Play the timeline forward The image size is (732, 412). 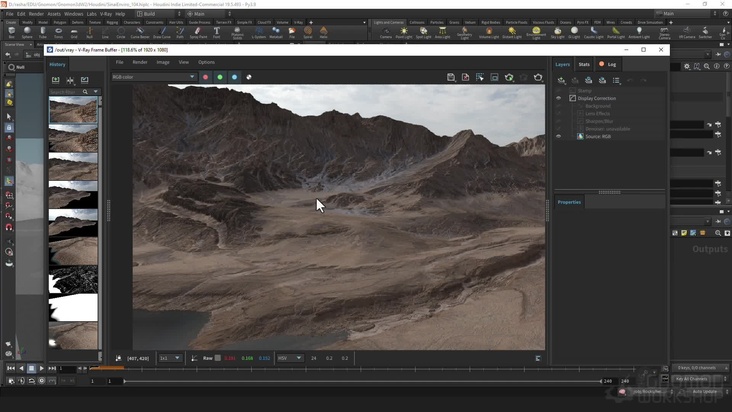pyautogui.click(x=42, y=369)
